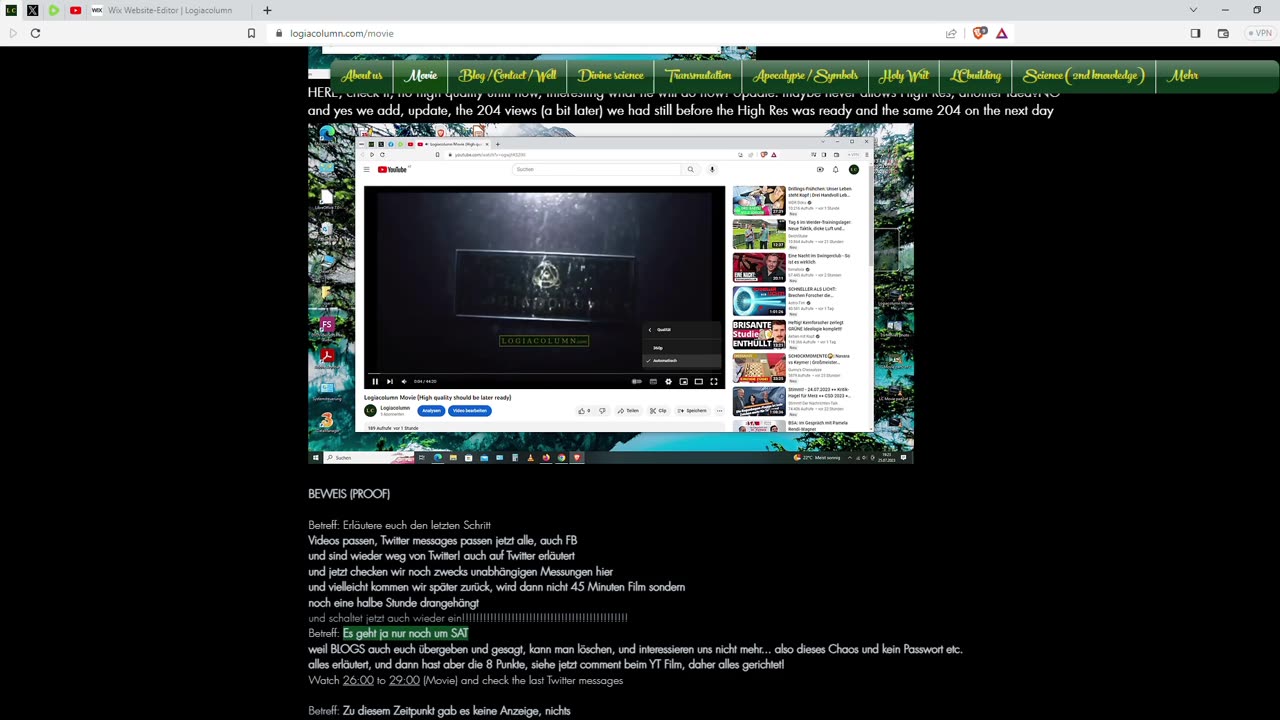Click the VPN button
The image size is (1280, 720).
pyautogui.click(x=1260, y=33)
